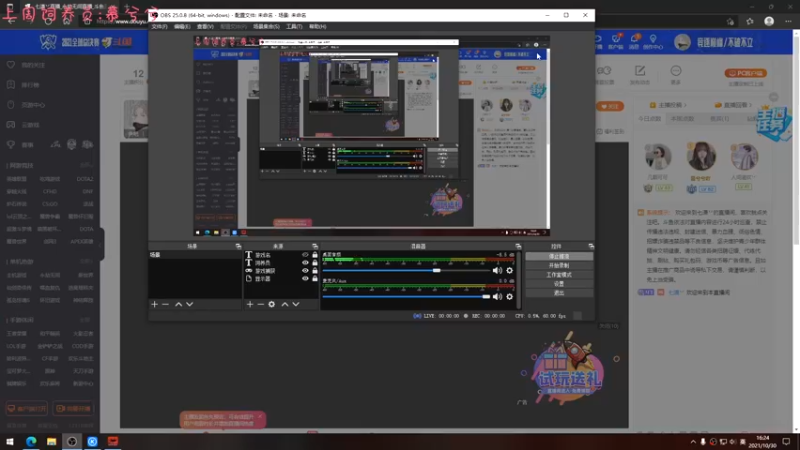The width and height of the screenshot is (800, 450).
Task: Move source down in Sources panel
Action: tap(295, 304)
